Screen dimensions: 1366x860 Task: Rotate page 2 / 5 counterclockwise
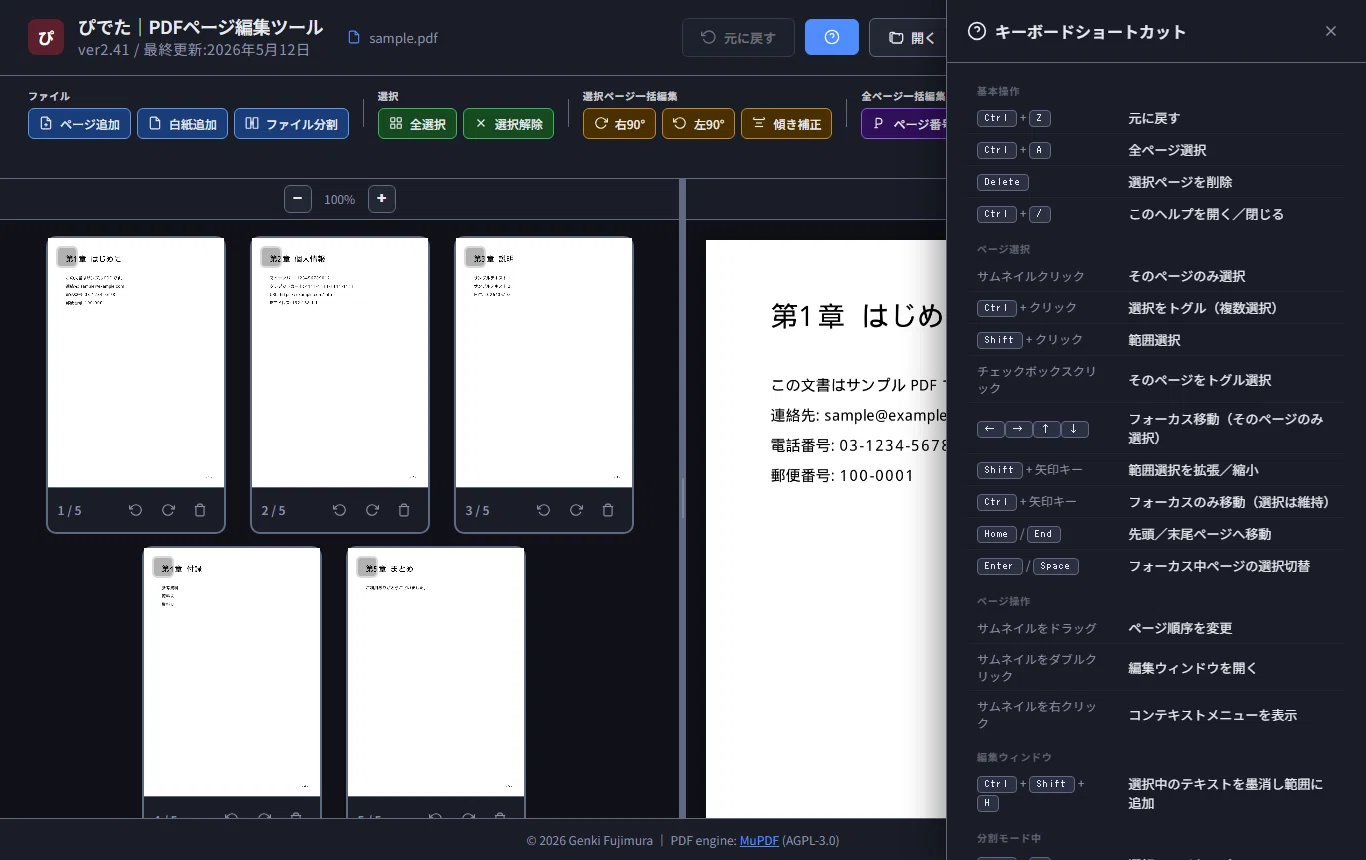click(x=340, y=510)
